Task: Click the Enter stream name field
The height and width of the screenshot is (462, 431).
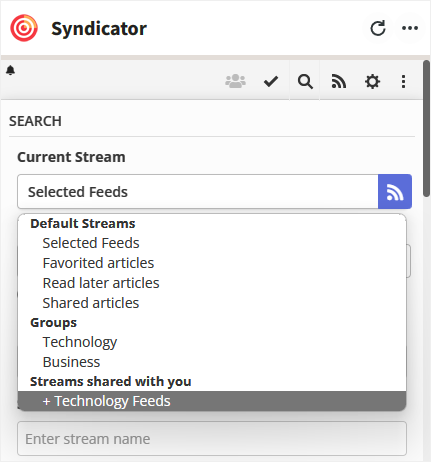Action: point(212,439)
